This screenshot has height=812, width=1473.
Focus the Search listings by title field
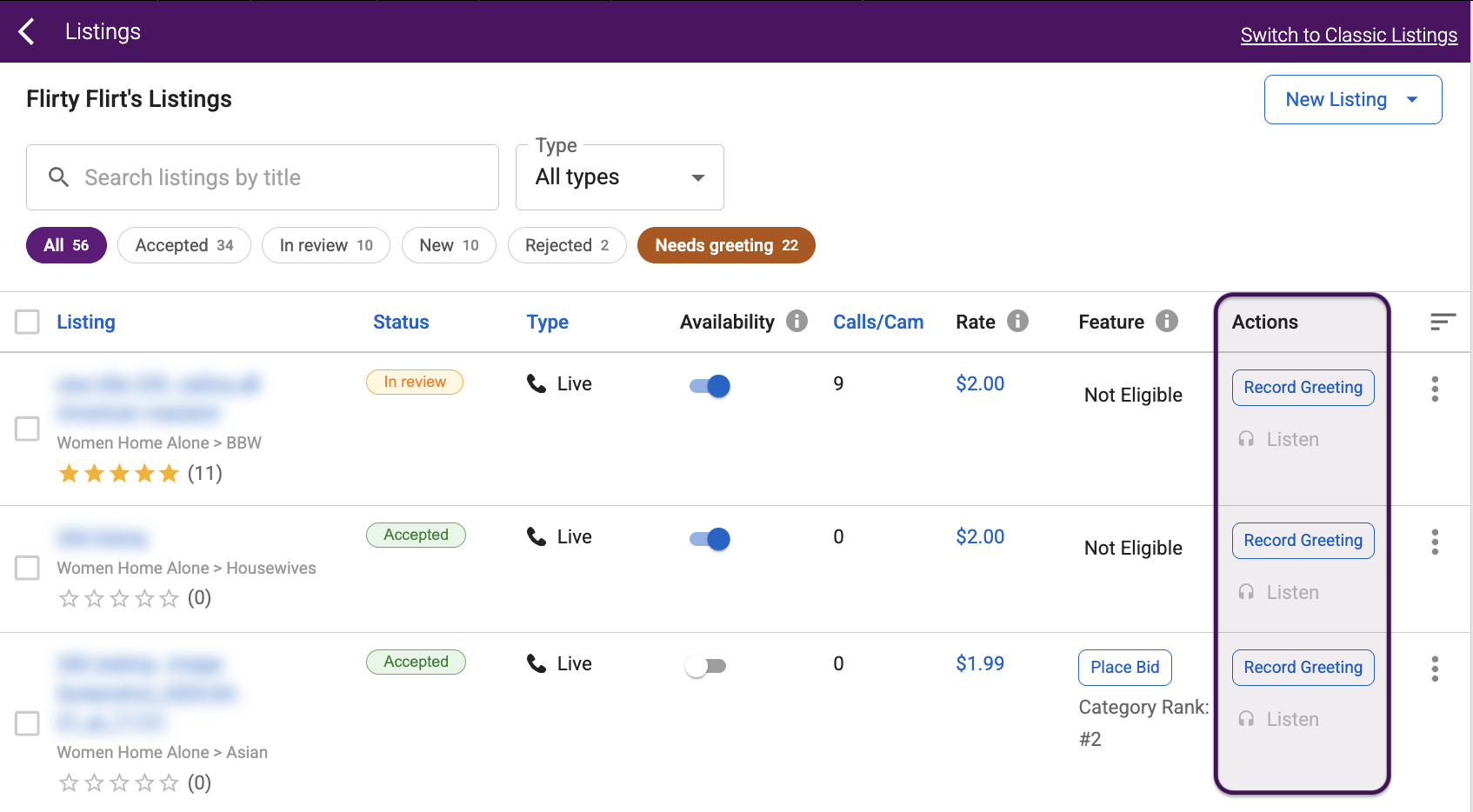(263, 177)
